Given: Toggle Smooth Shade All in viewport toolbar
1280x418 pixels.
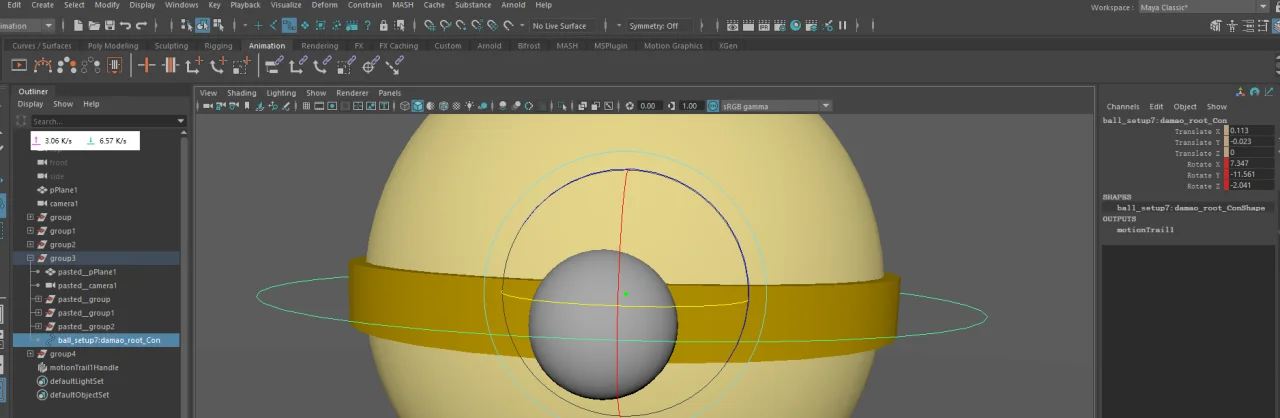Looking at the screenshot, I should [417, 106].
